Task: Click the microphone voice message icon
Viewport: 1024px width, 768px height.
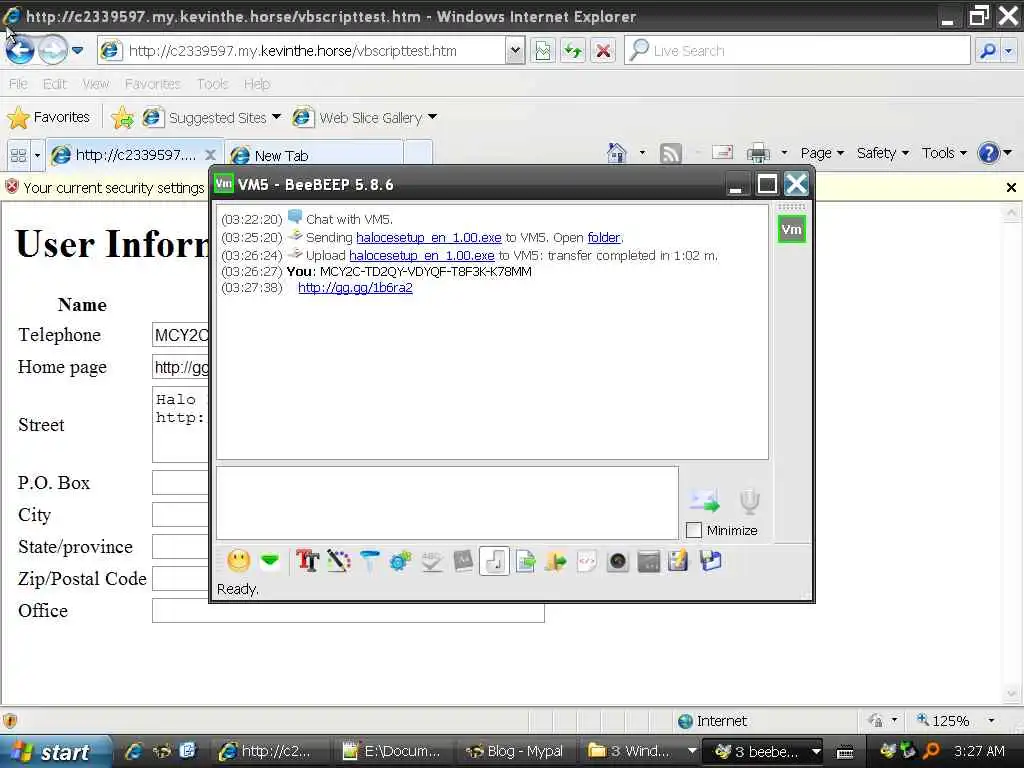Action: coord(749,500)
